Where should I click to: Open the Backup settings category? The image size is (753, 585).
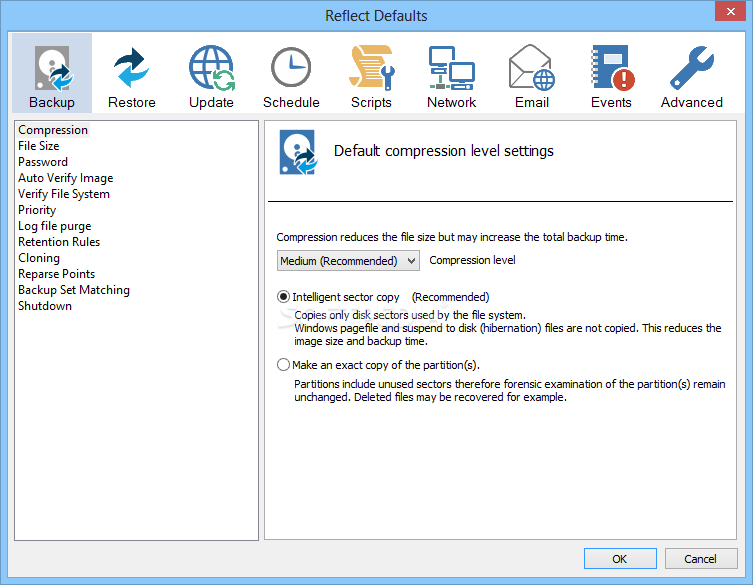pyautogui.click(x=52, y=73)
